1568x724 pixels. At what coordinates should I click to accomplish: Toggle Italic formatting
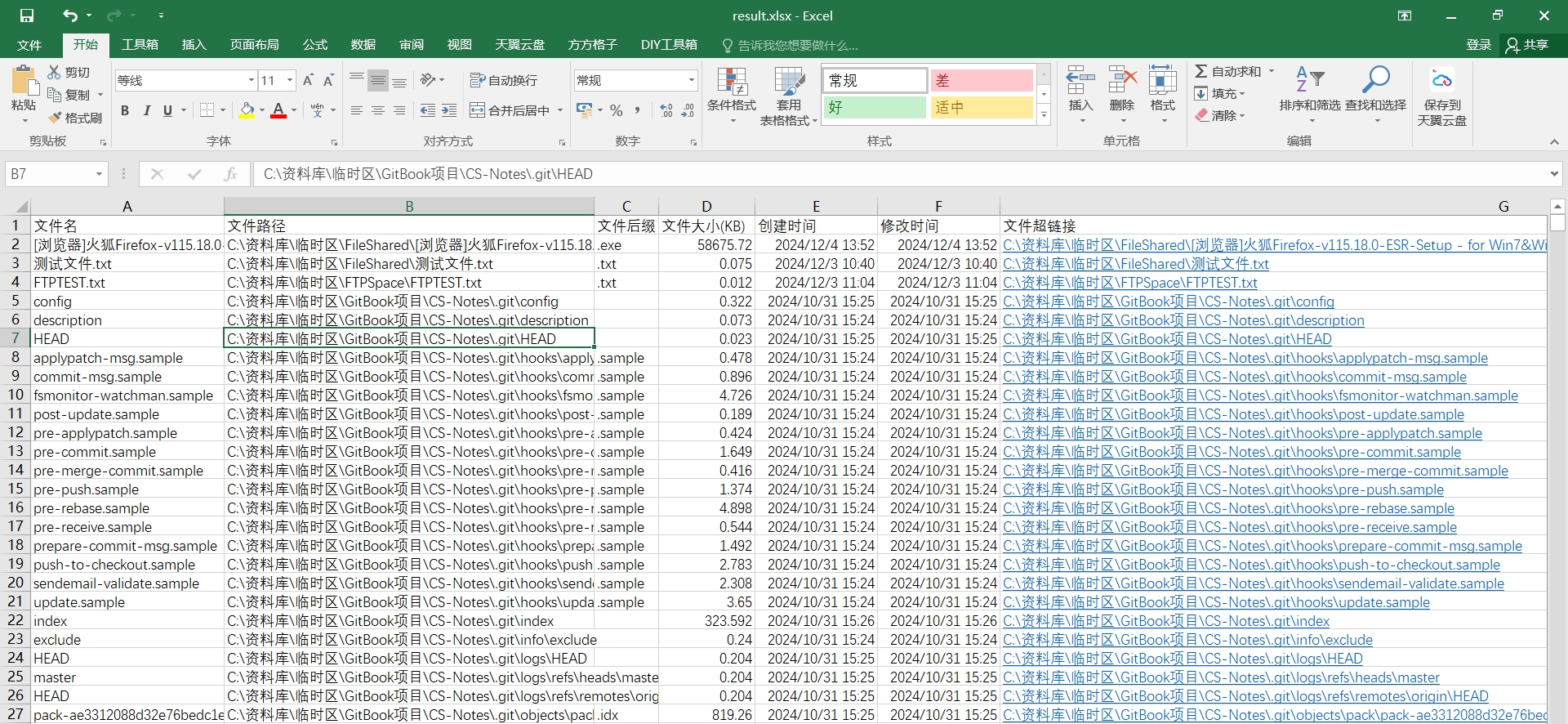point(146,110)
